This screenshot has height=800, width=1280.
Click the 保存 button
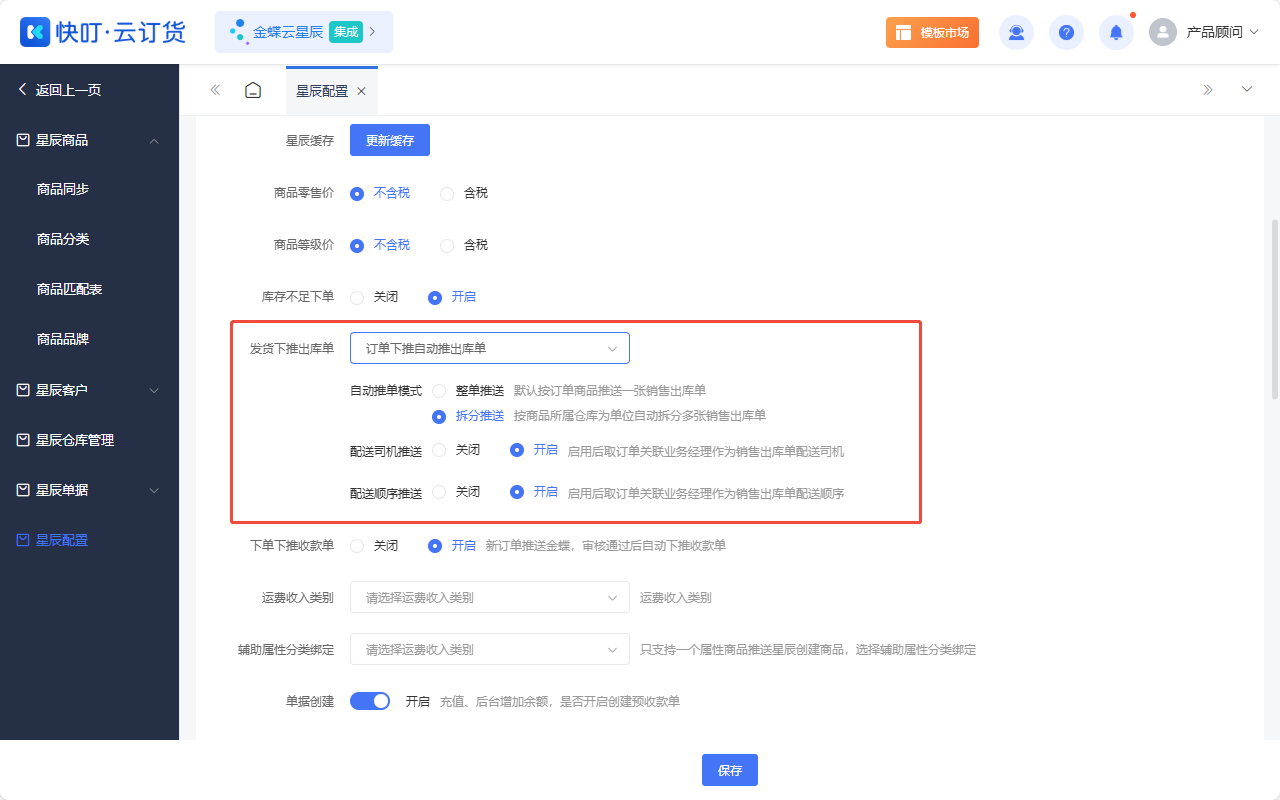[729, 769]
